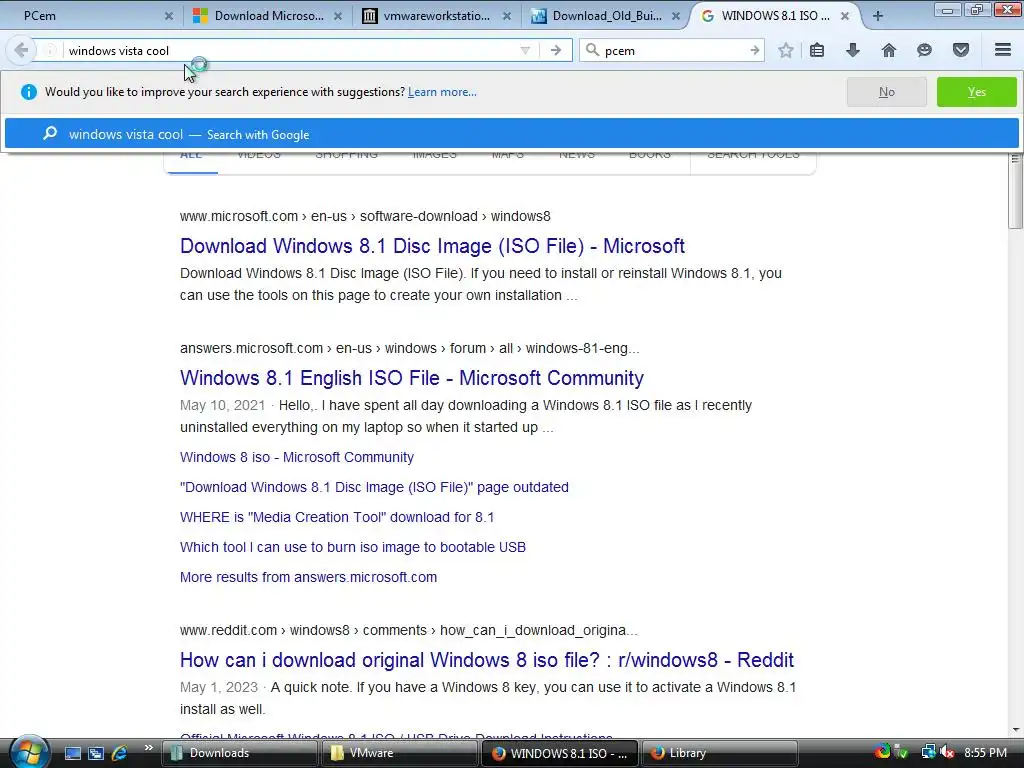Image resolution: width=1024 pixels, height=768 pixels.
Task: Open More results from answers.microsoft.com
Action: coord(308,577)
